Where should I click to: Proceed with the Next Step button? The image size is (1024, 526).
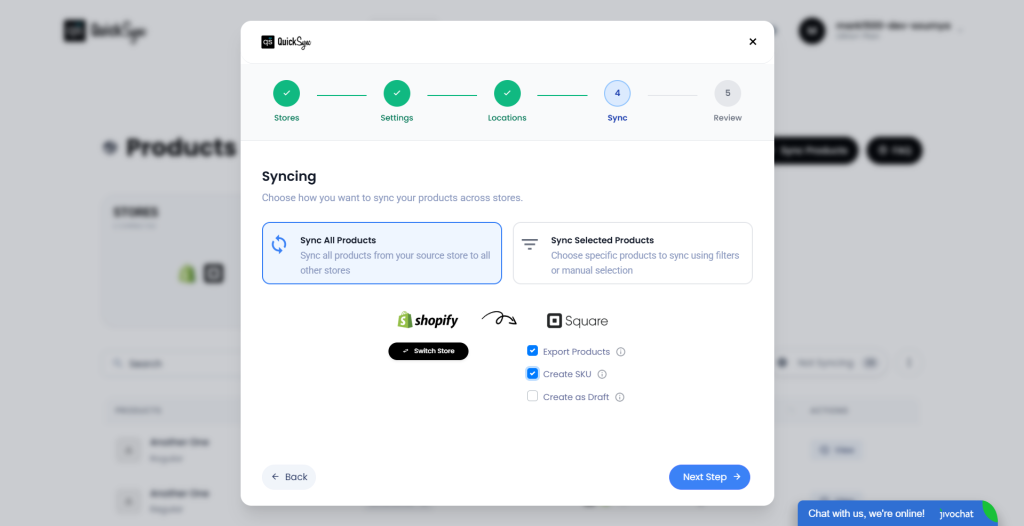pyautogui.click(x=709, y=477)
